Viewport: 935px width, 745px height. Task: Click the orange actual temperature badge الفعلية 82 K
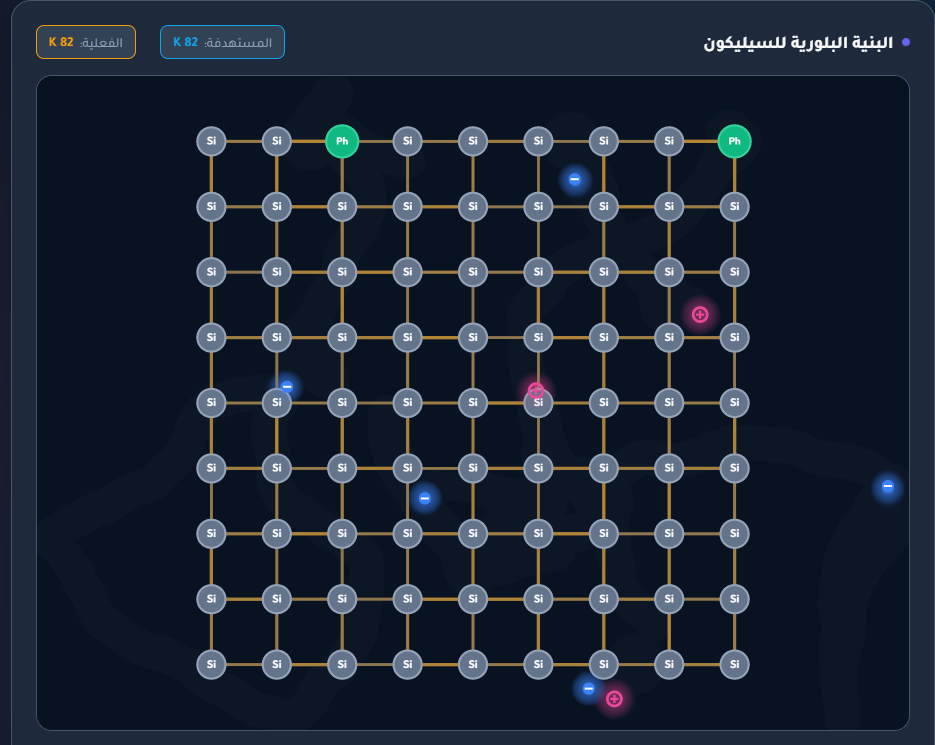86,42
